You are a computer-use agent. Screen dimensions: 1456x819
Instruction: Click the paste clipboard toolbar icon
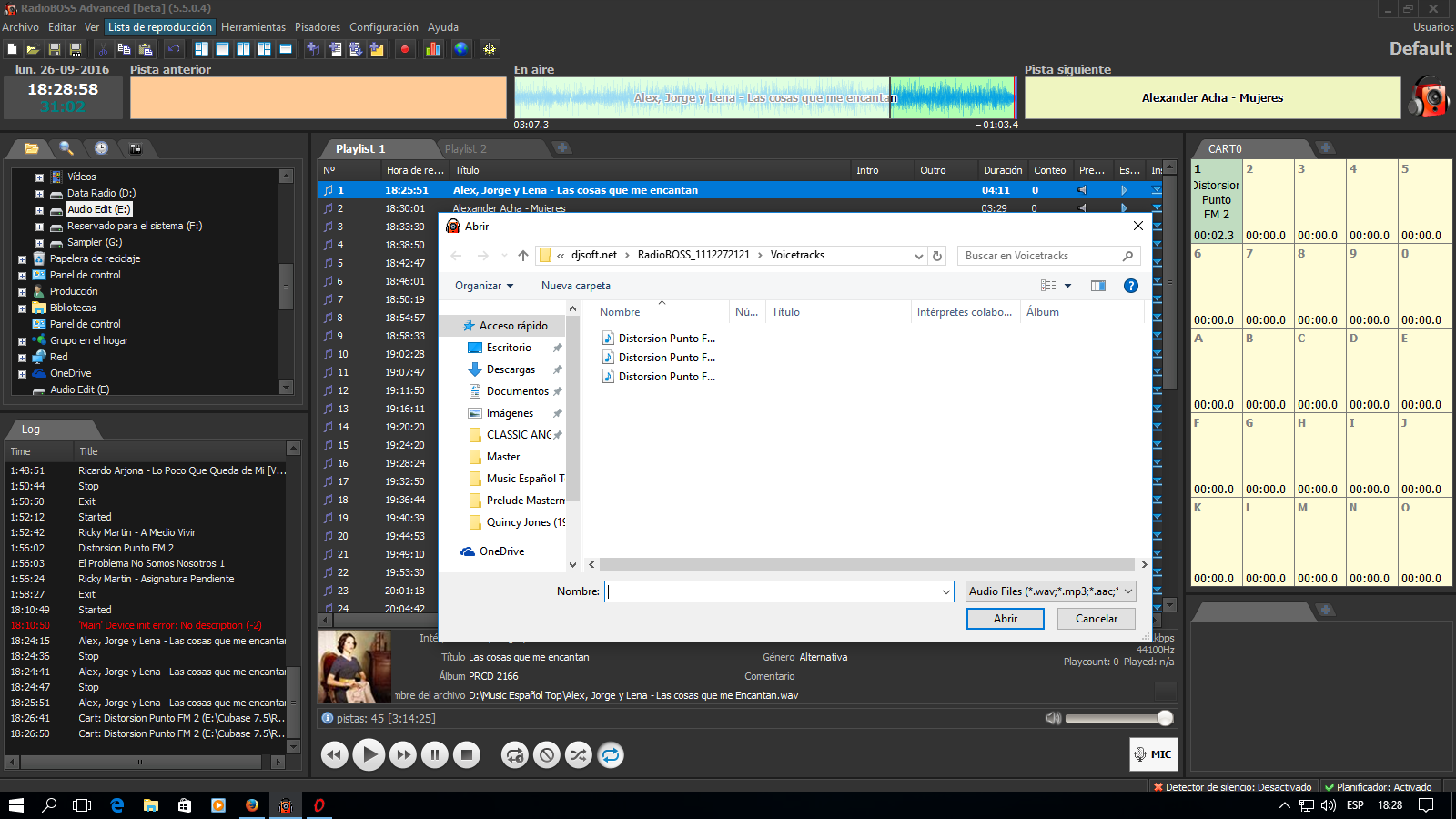145,49
